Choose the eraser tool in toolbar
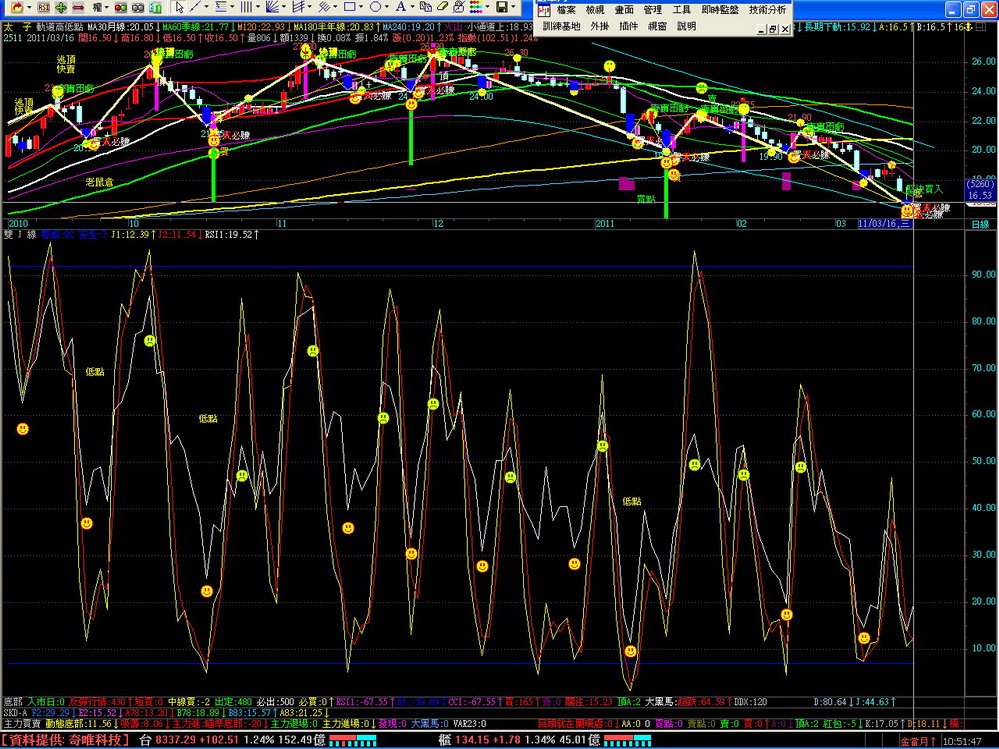The height and width of the screenshot is (749, 999). tap(442, 7)
